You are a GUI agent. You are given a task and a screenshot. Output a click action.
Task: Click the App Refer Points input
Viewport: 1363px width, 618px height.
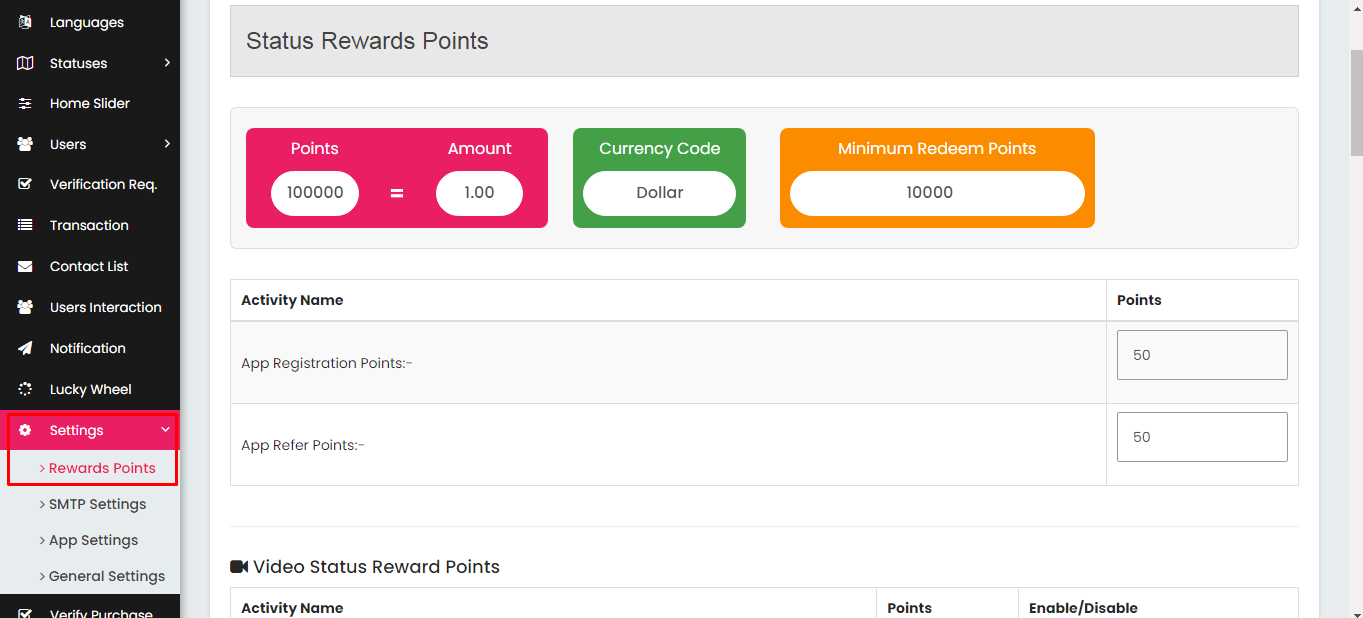point(1202,437)
